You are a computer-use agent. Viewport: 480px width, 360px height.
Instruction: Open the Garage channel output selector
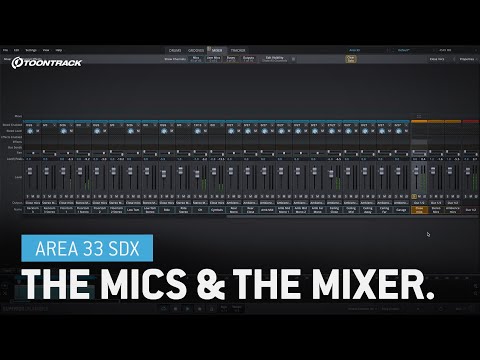click(x=401, y=203)
